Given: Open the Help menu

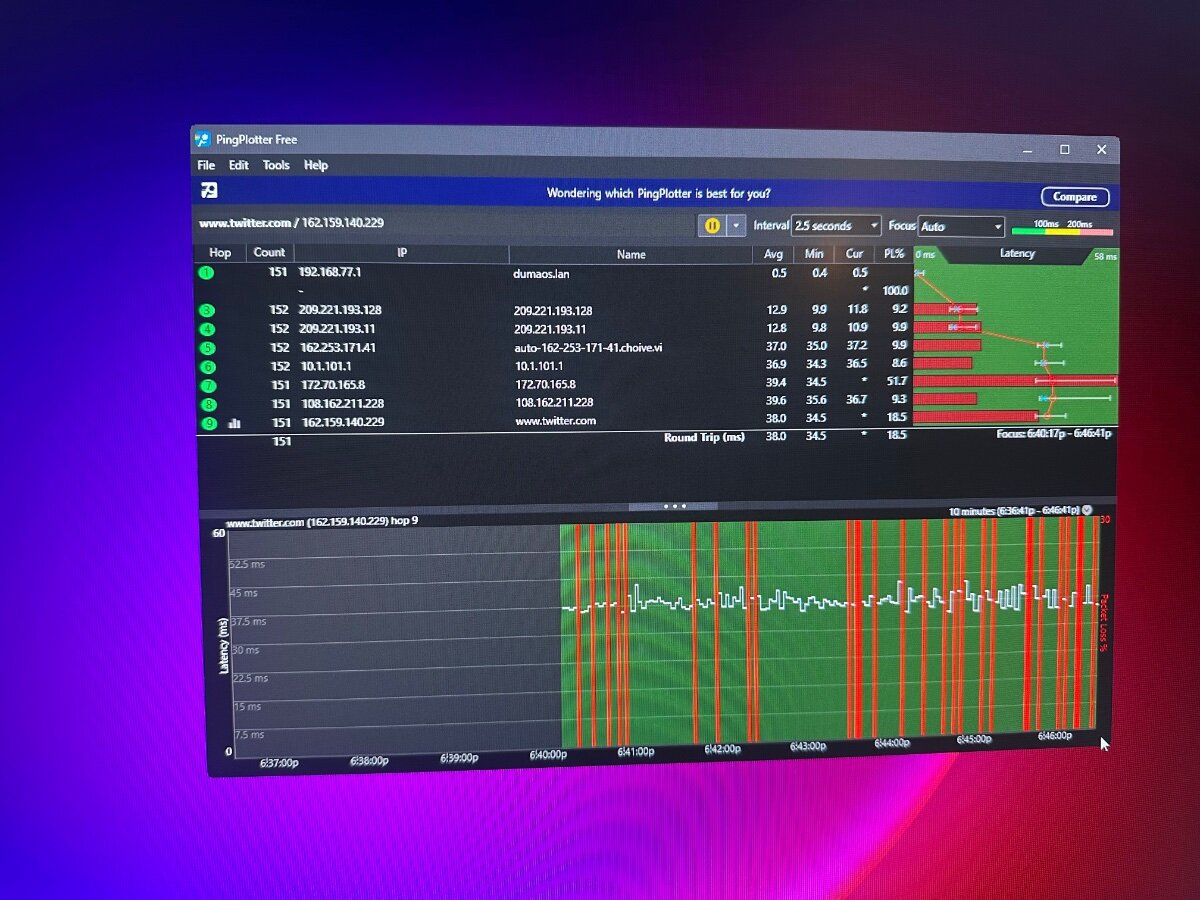Looking at the screenshot, I should click(x=316, y=166).
